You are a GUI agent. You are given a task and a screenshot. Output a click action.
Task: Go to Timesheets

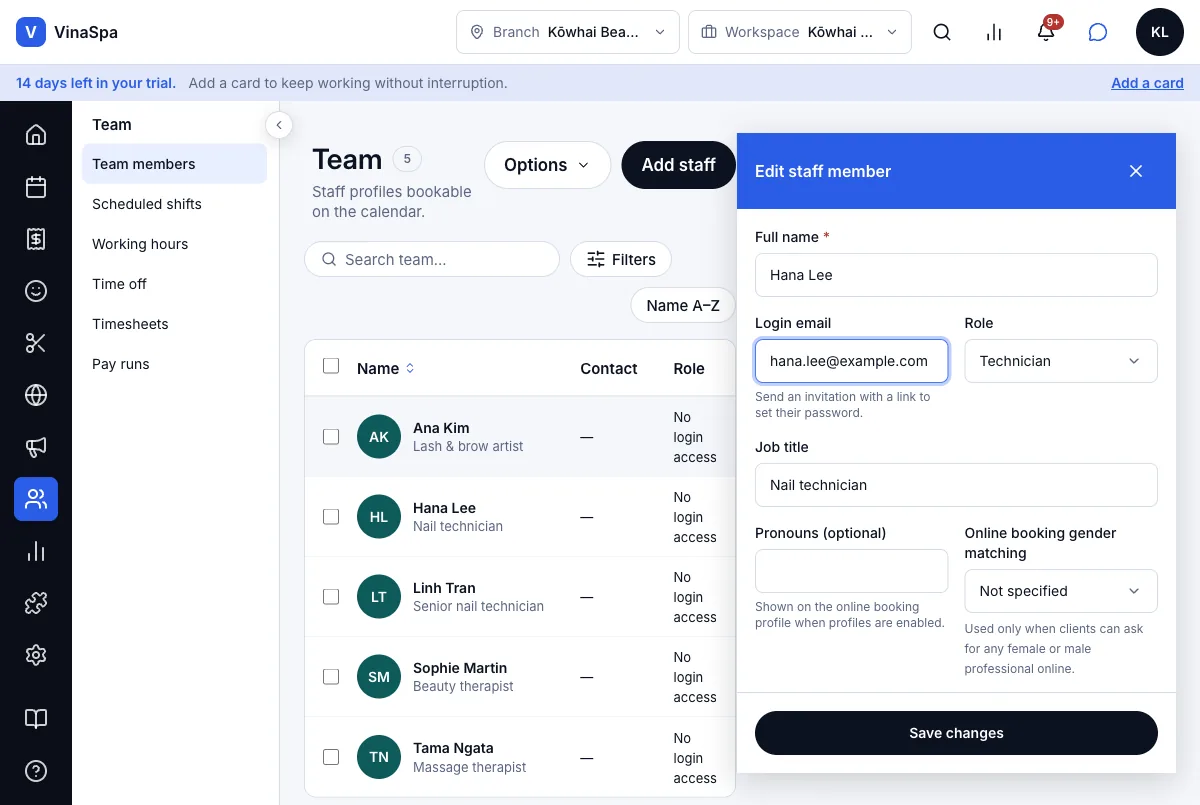[x=130, y=324]
